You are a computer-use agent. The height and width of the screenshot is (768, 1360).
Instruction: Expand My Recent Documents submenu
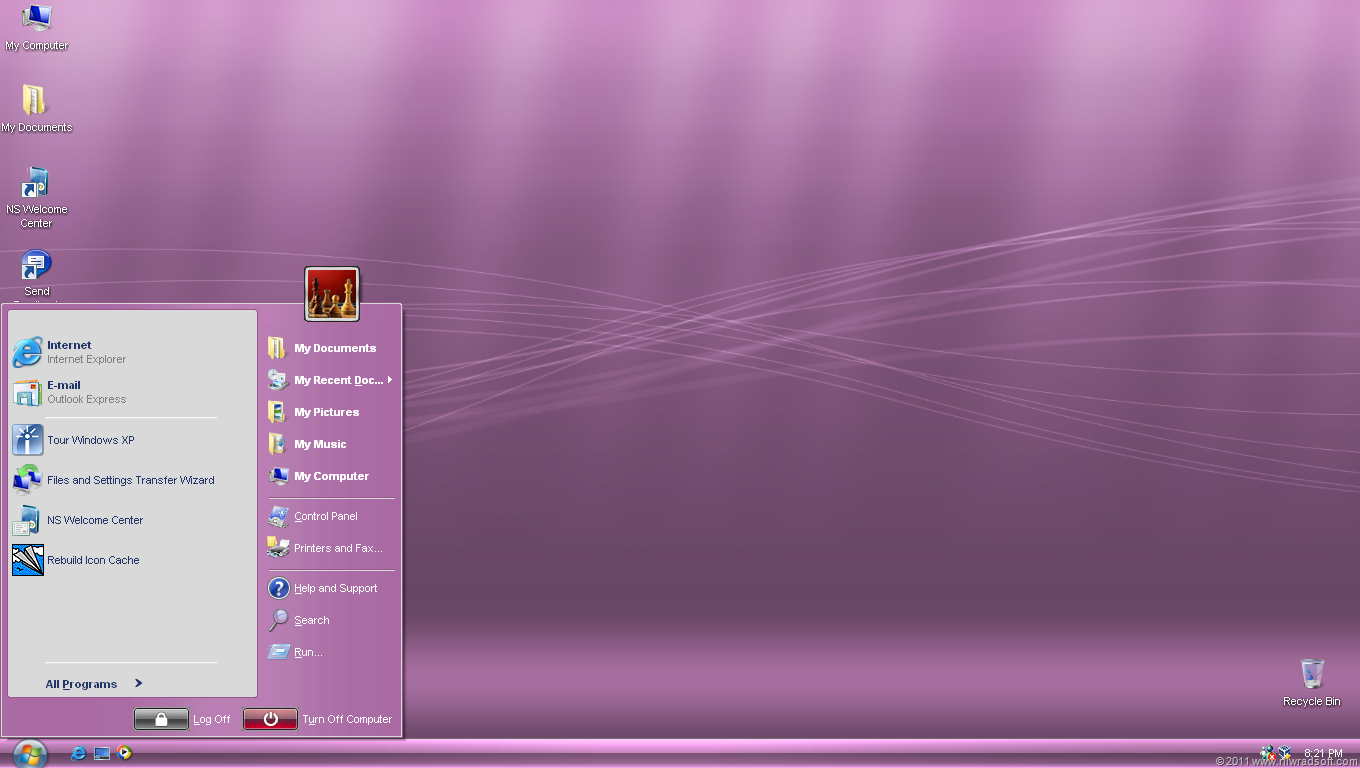329,380
